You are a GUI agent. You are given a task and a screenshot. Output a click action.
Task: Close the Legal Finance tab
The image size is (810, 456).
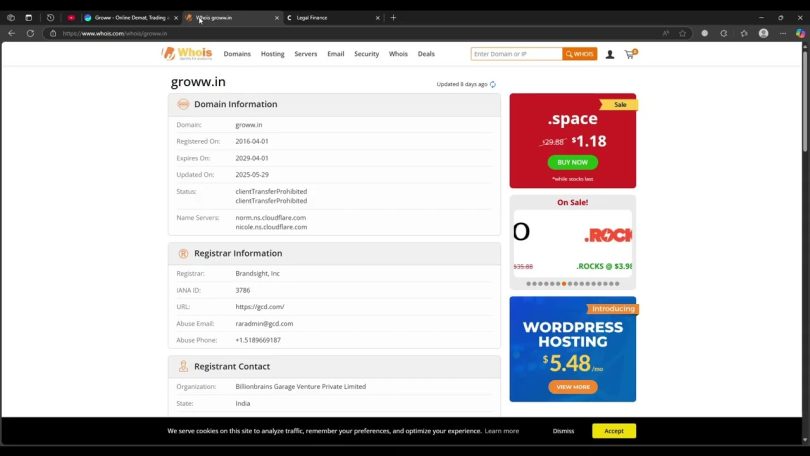pos(378,18)
